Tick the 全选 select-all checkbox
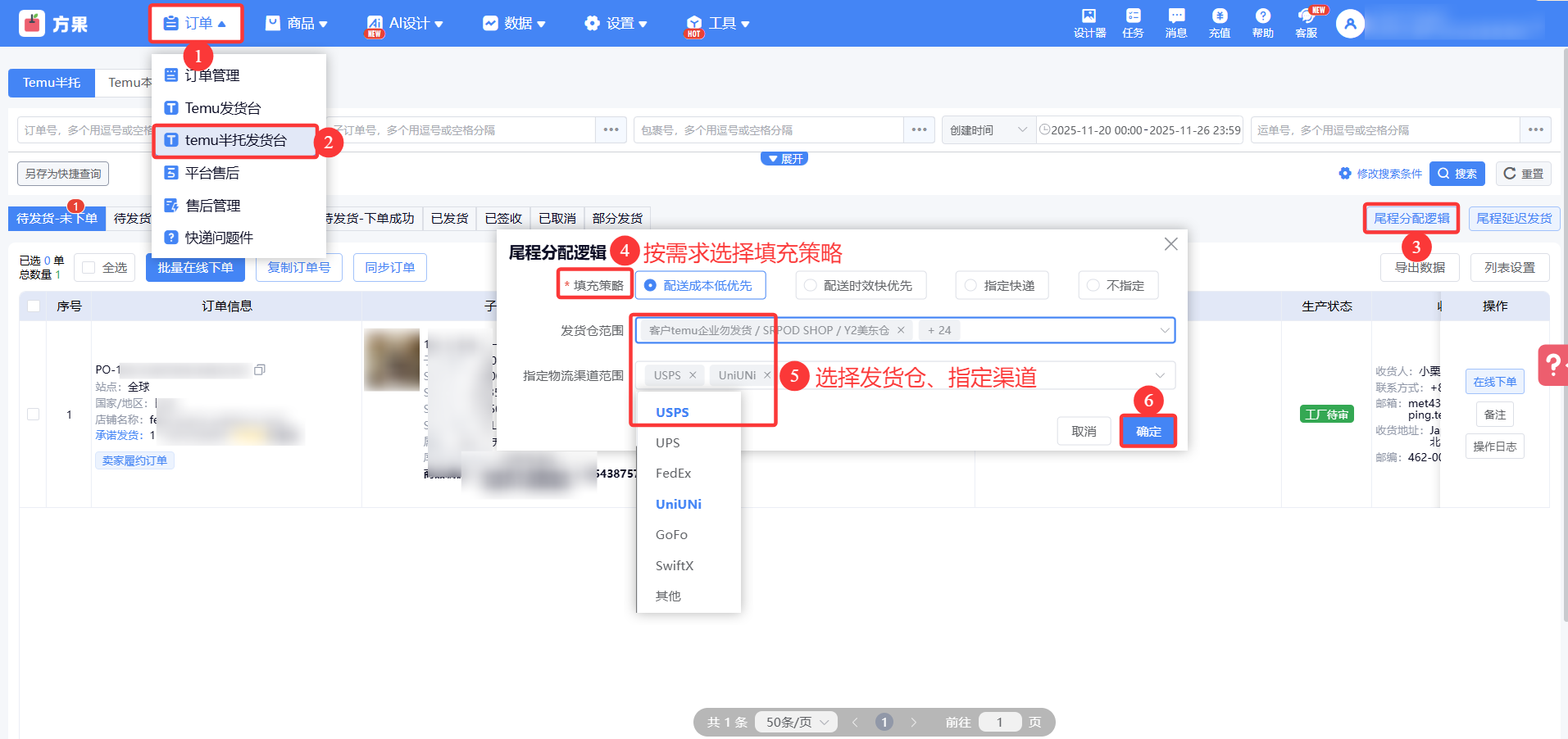Image resolution: width=1568 pixels, height=739 pixels. pos(89,268)
